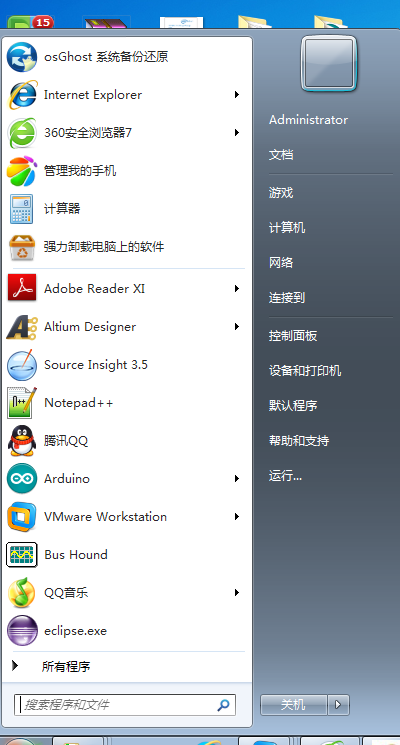Open the arrow next to 关机 button
400x745 pixels.
(338, 705)
